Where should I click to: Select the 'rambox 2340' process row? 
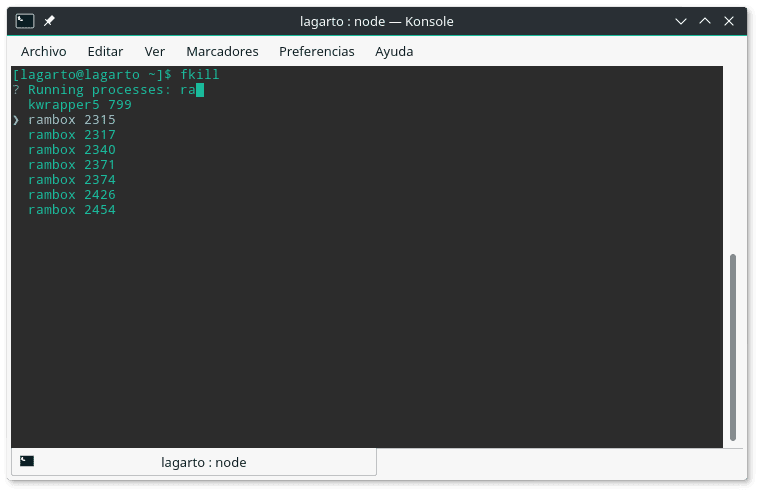pos(72,150)
